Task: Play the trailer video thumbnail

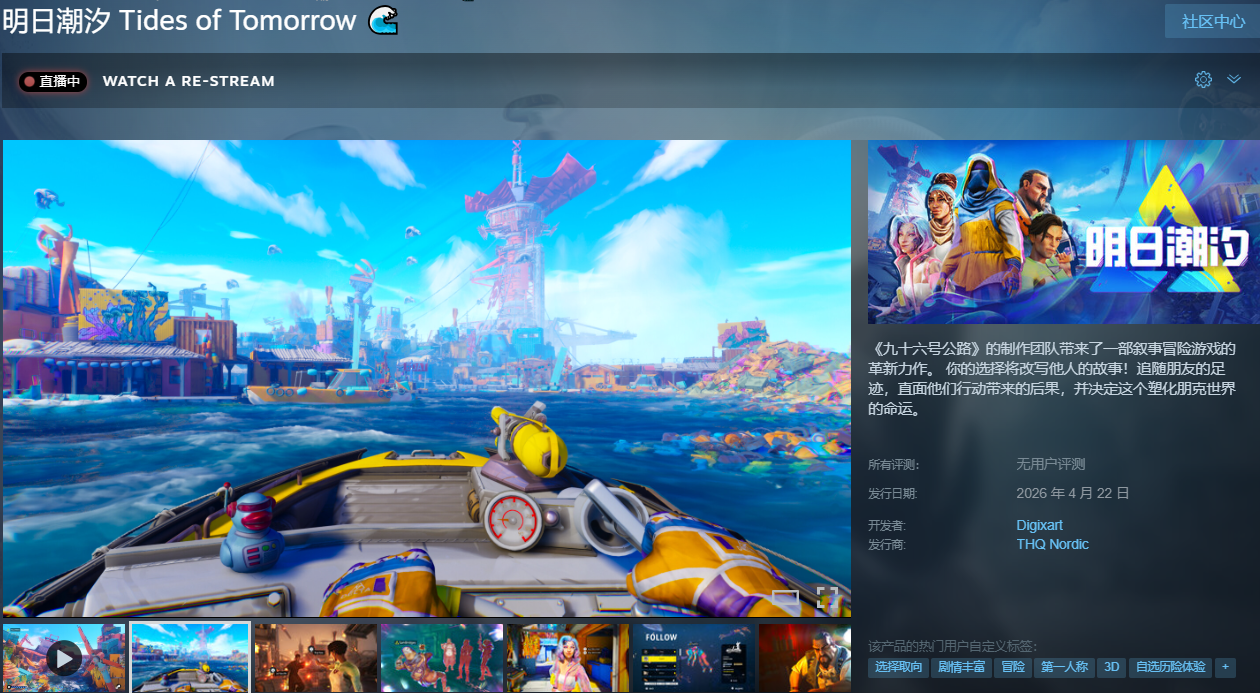Action: (64, 657)
